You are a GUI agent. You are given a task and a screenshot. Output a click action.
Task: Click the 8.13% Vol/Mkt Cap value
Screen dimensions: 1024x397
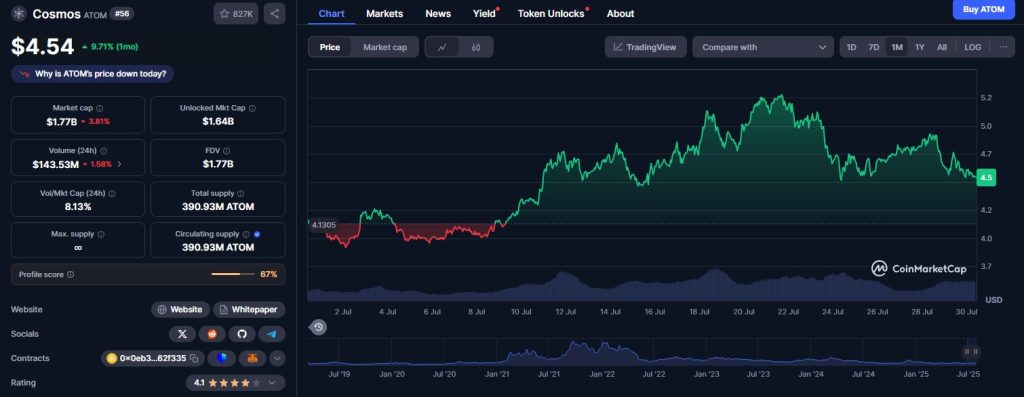pyautogui.click(x=78, y=207)
